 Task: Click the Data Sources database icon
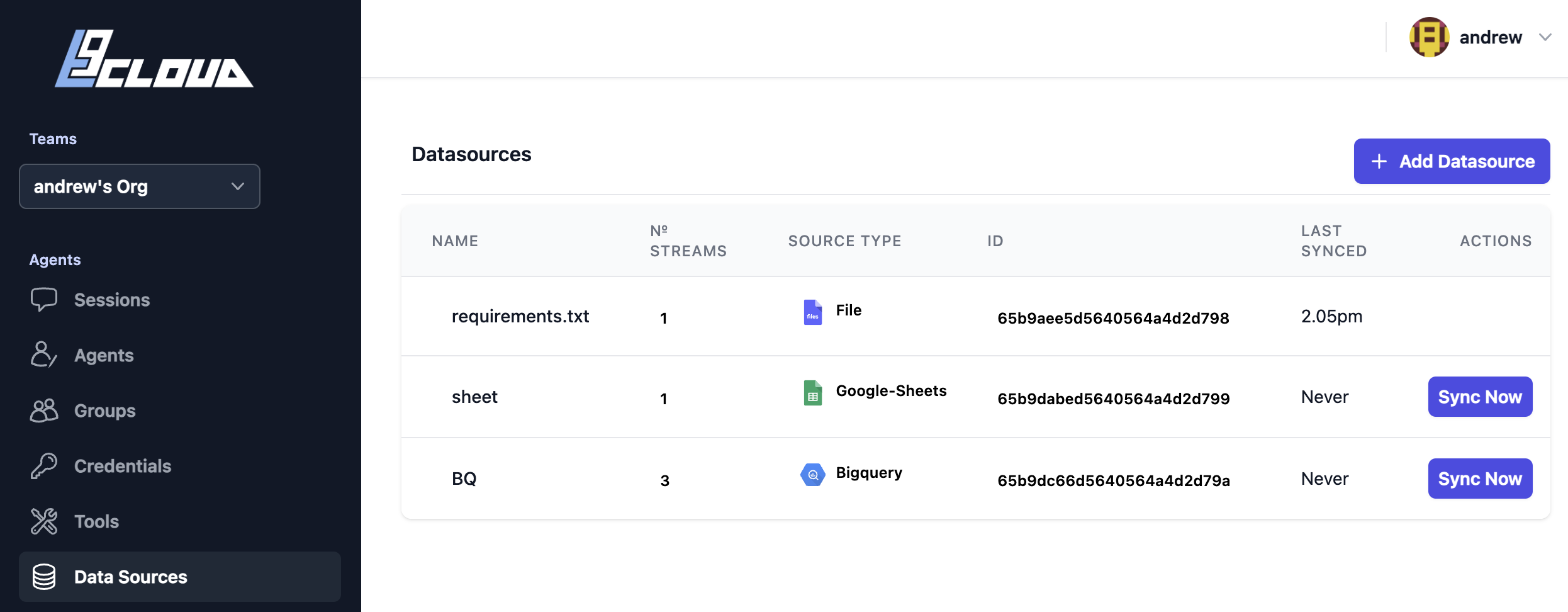point(44,577)
